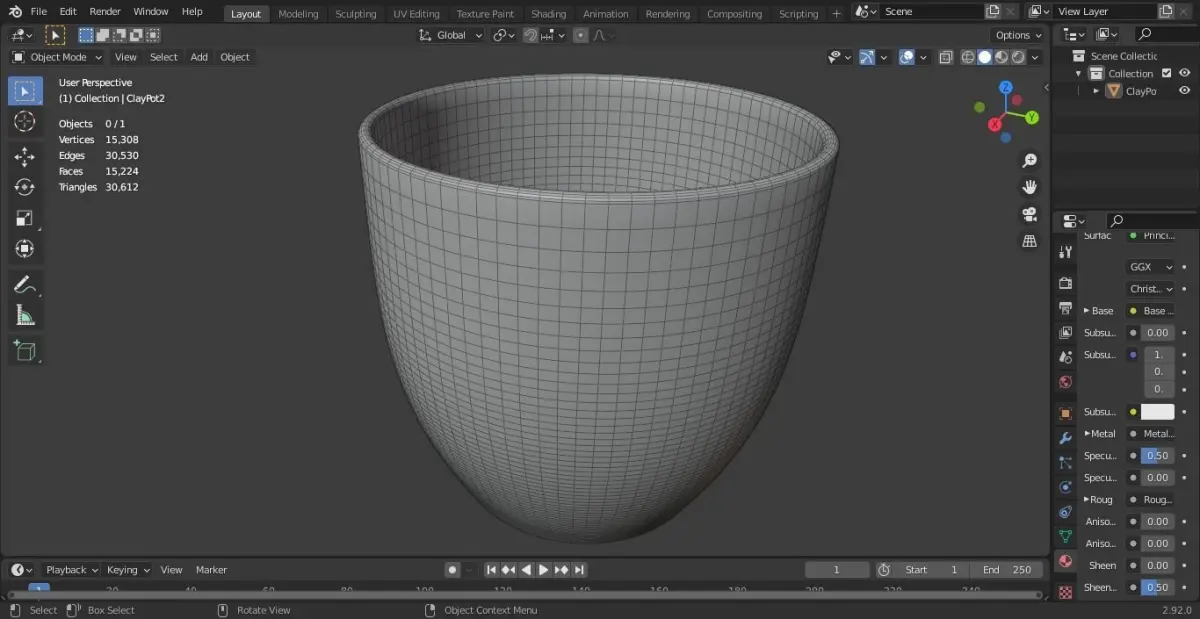Choose the Measure tool
Screen dimensions: 1200x619
pos(25,316)
